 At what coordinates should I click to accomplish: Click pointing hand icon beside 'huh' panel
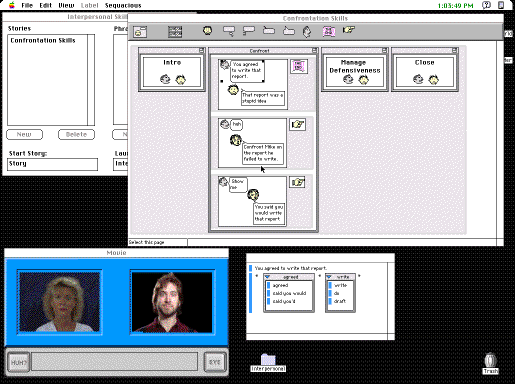click(x=297, y=125)
